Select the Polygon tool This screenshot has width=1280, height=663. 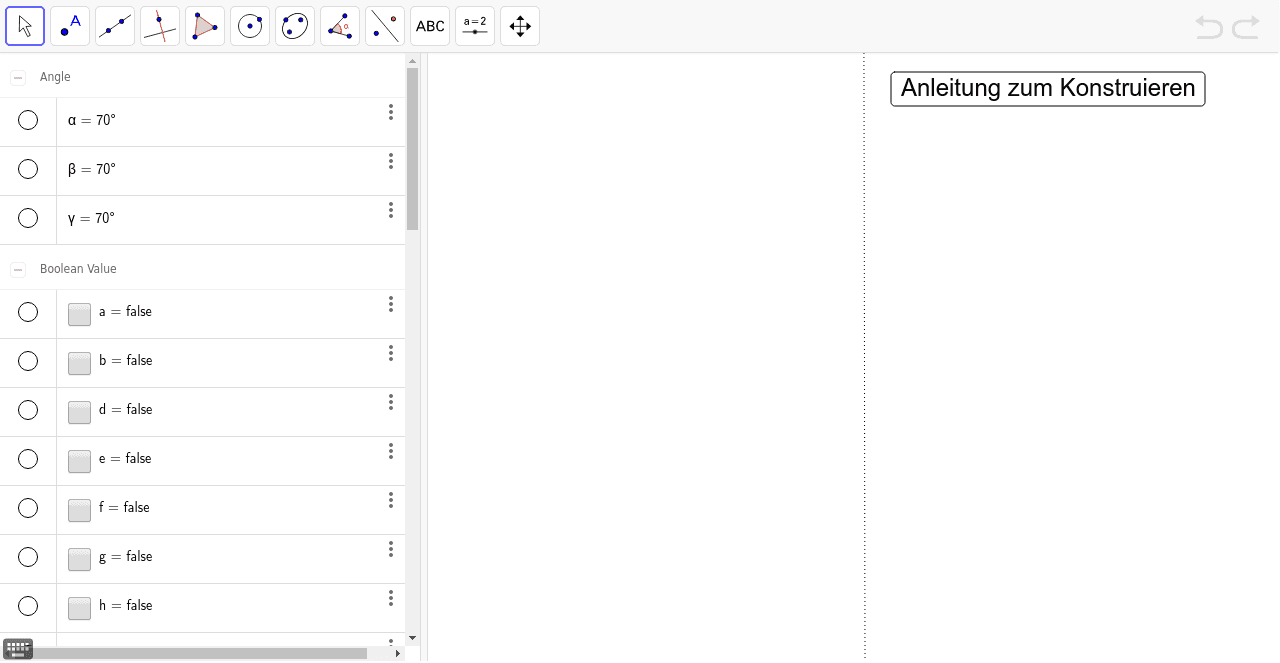205,26
